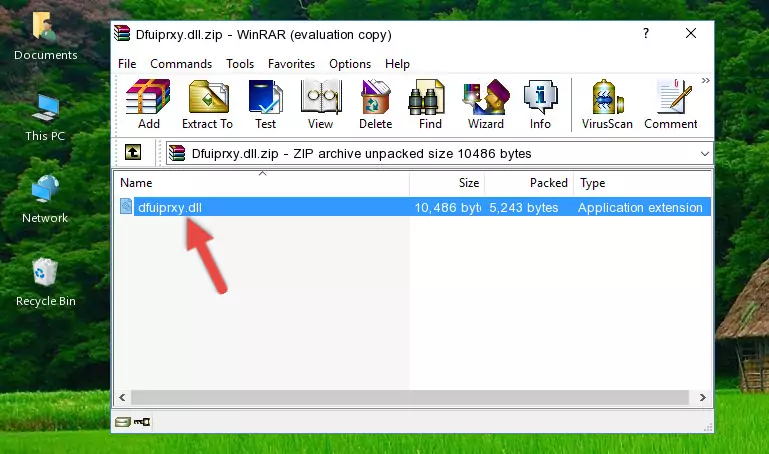
Task: Click the dfuiprxy.dll file icon
Action: click(x=126, y=206)
